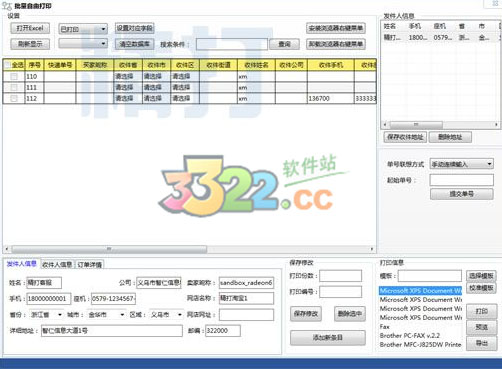Screen dimensions: 502x369
Task: Click the 搜索条件 input field
Action: coord(232,44)
